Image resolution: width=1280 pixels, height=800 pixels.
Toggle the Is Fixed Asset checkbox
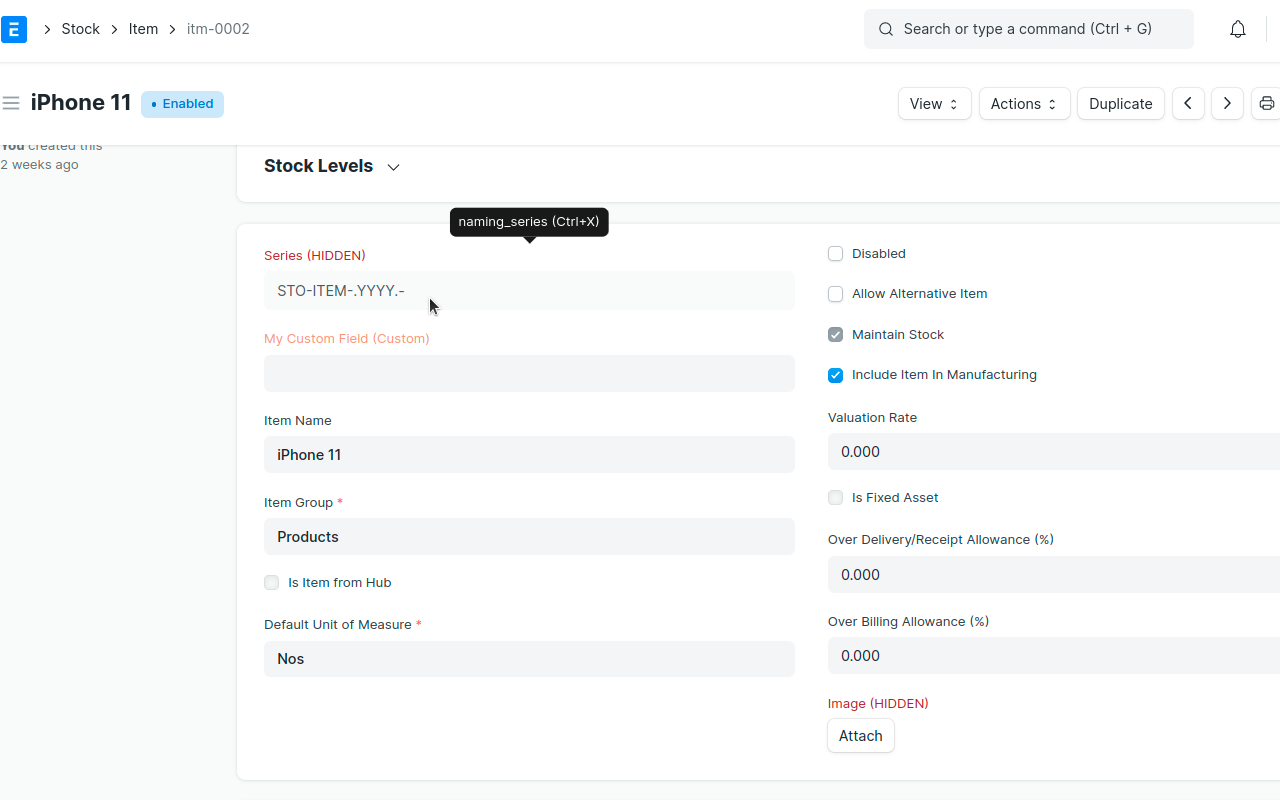click(x=835, y=498)
